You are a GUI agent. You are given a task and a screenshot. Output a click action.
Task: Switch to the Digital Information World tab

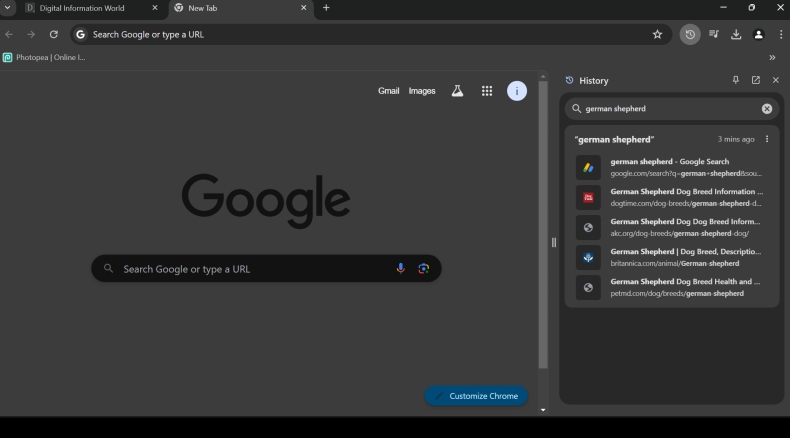(x=92, y=8)
